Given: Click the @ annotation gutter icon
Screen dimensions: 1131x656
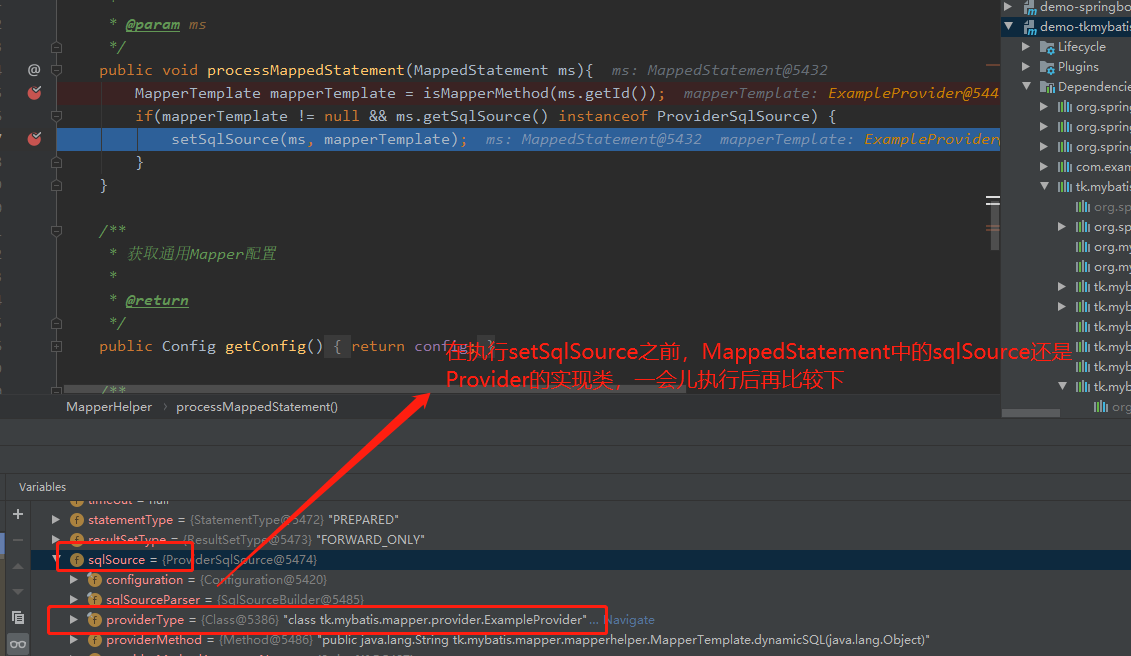Looking at the screenshot, I should pos(34,70).
